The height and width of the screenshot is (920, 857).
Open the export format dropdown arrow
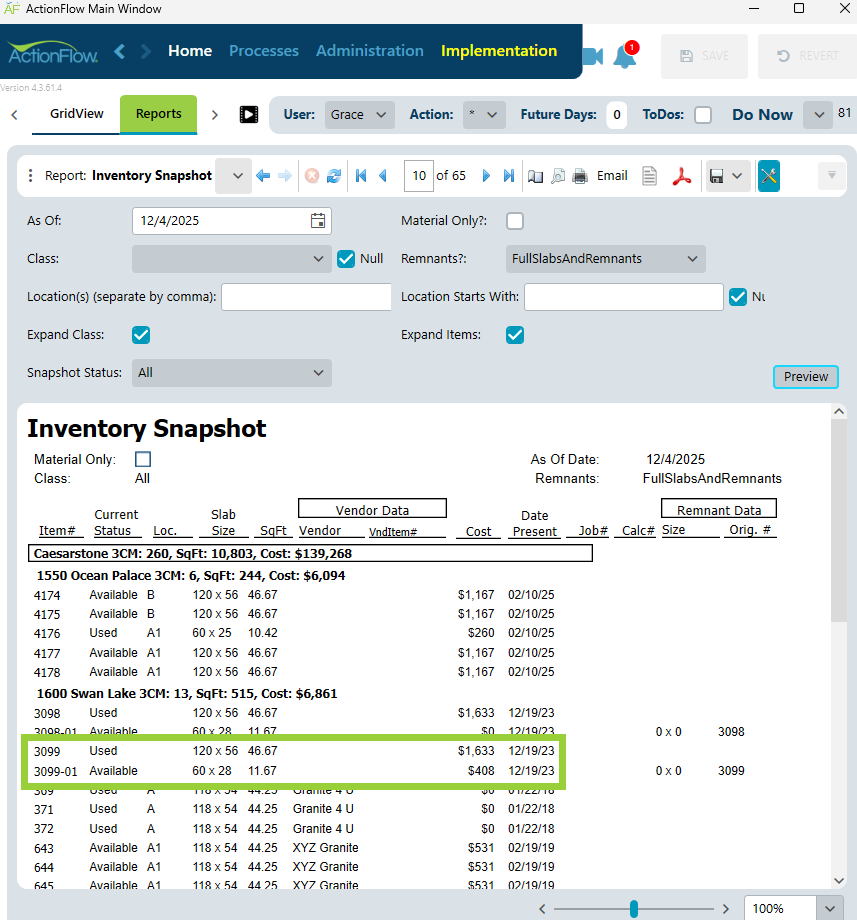[737, 176]
